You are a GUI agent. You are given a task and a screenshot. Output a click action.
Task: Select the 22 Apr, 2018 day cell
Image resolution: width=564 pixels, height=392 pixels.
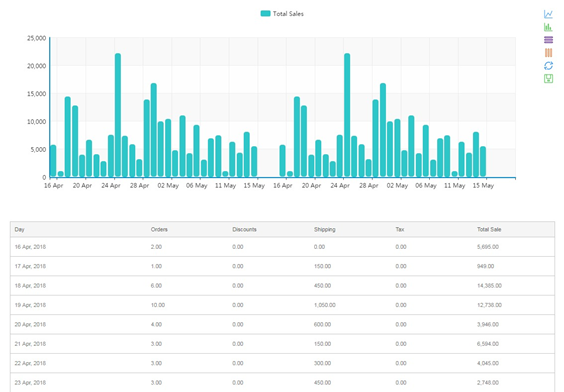click(30, 364)
